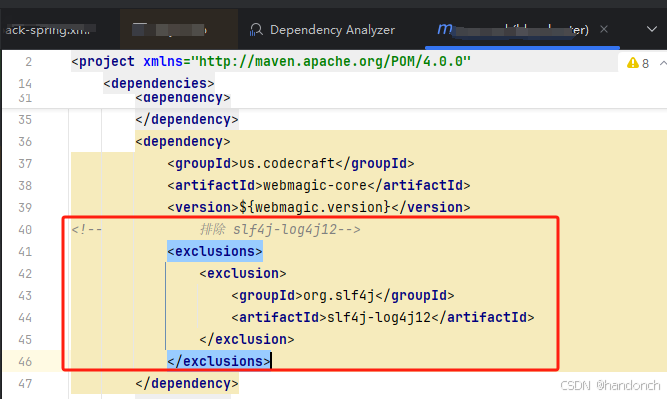Click the us.codecraft groupId text
This screenshot has height=399, width=667.
click(x=287, y=163)
